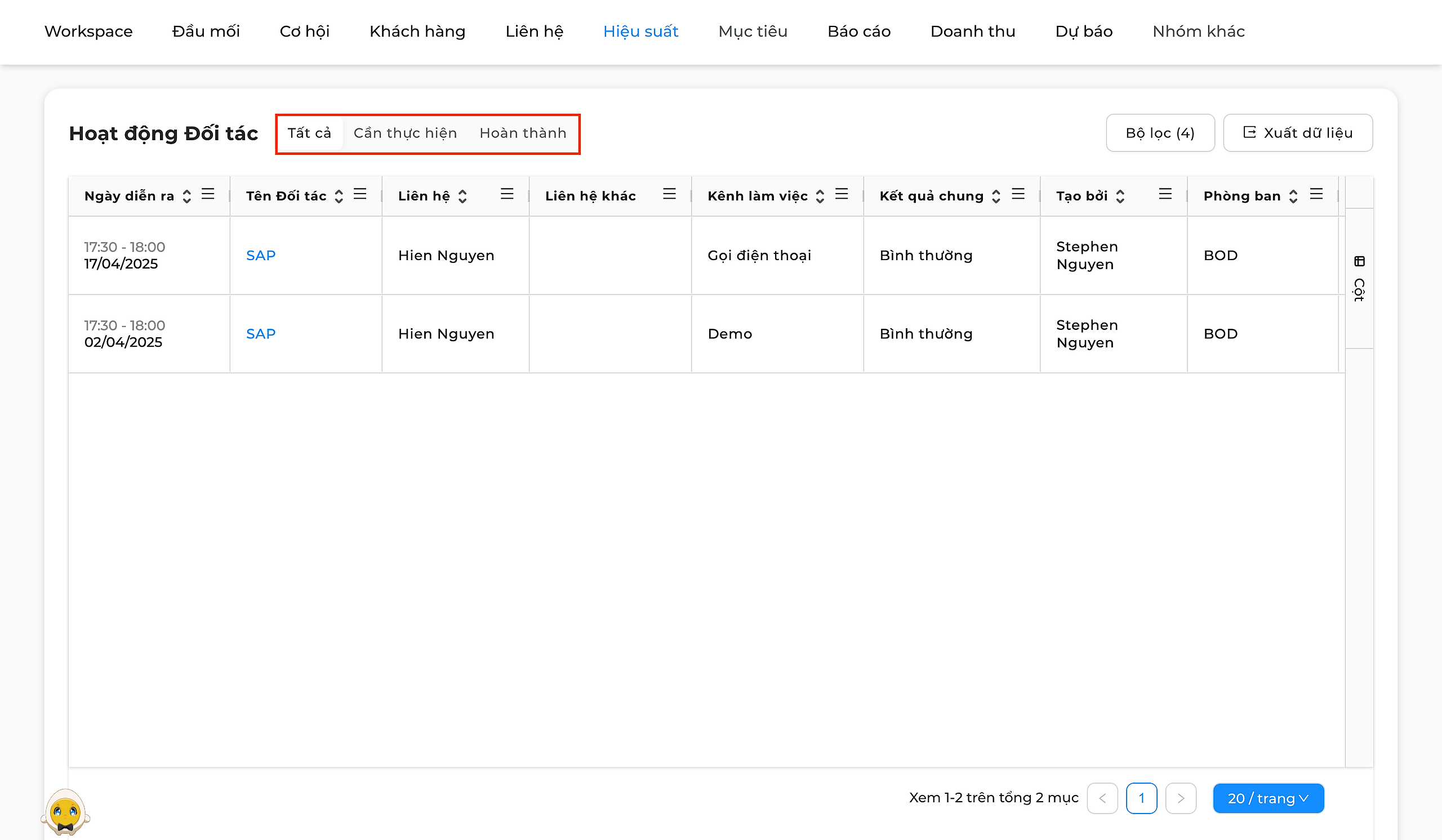Open the Liên hệ nav item
This screenshot has height=840, width=1442.
535,32
